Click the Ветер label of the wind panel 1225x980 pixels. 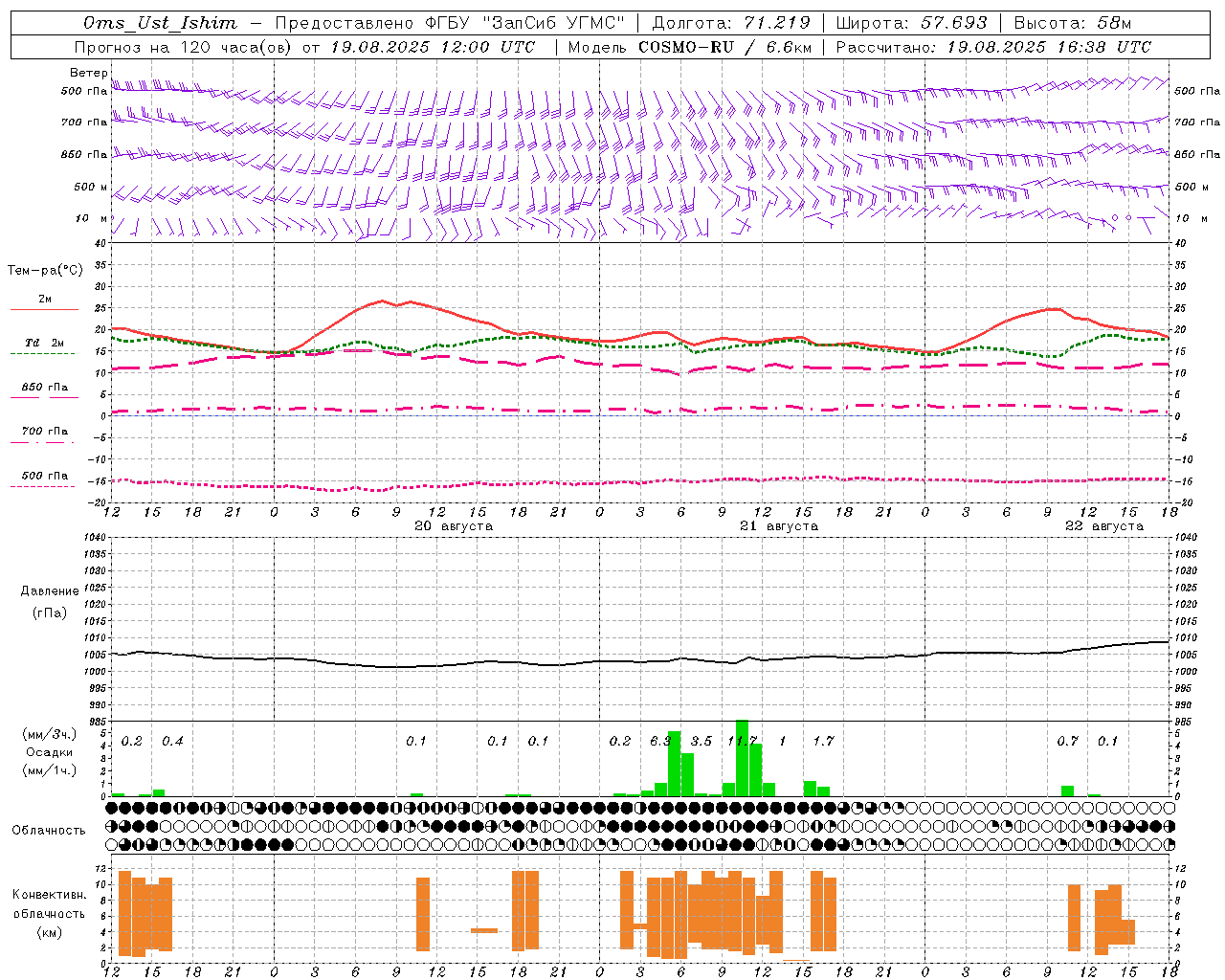[89, 73]
